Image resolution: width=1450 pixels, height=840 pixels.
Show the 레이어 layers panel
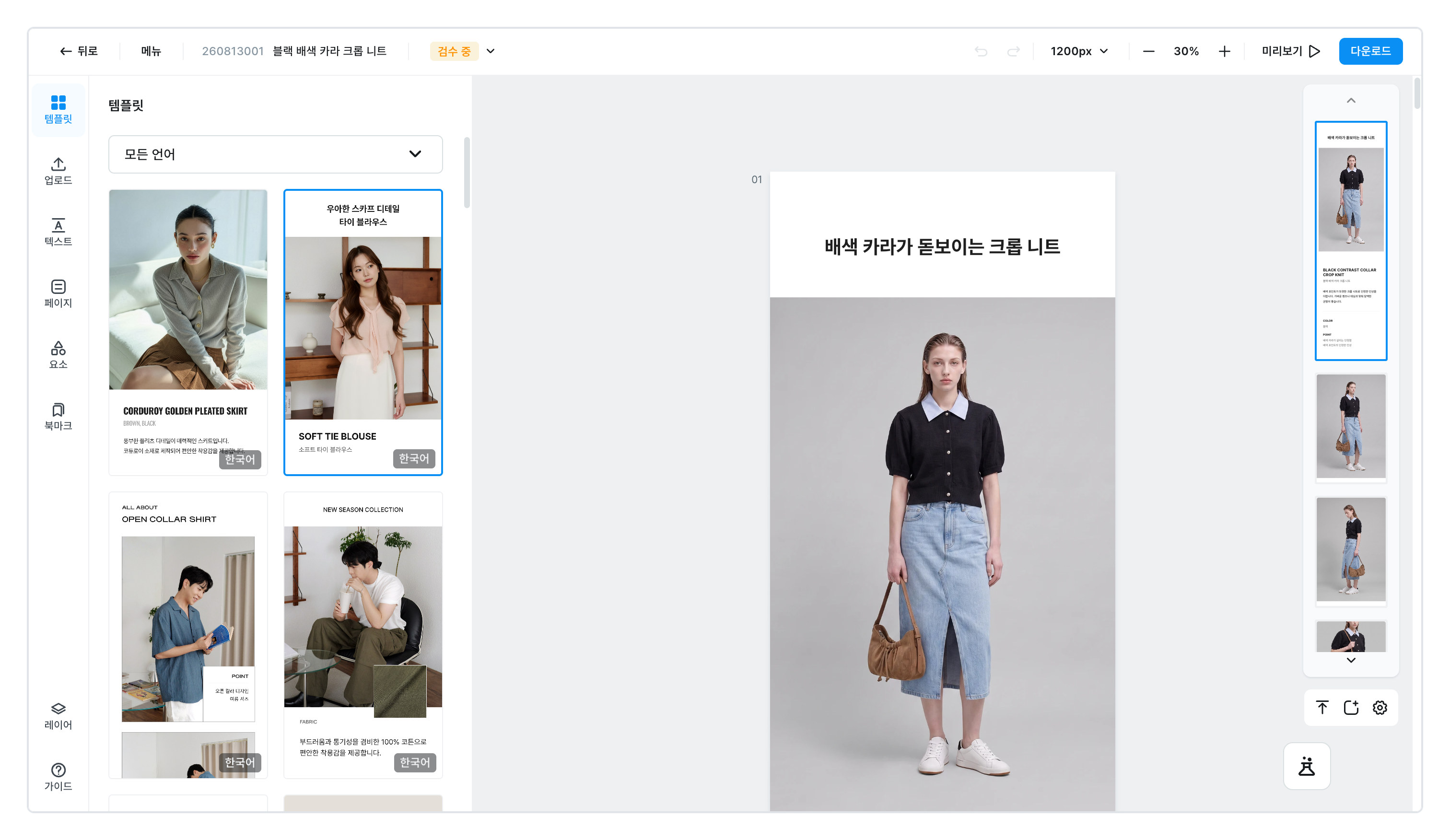click(58, 716)
